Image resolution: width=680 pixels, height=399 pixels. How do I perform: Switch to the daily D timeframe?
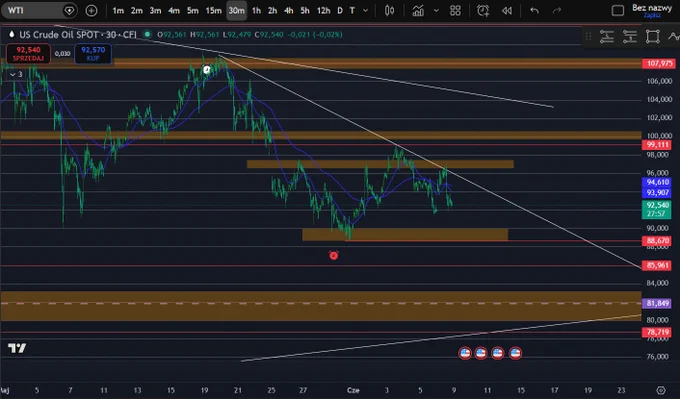(x=340, y=10)
